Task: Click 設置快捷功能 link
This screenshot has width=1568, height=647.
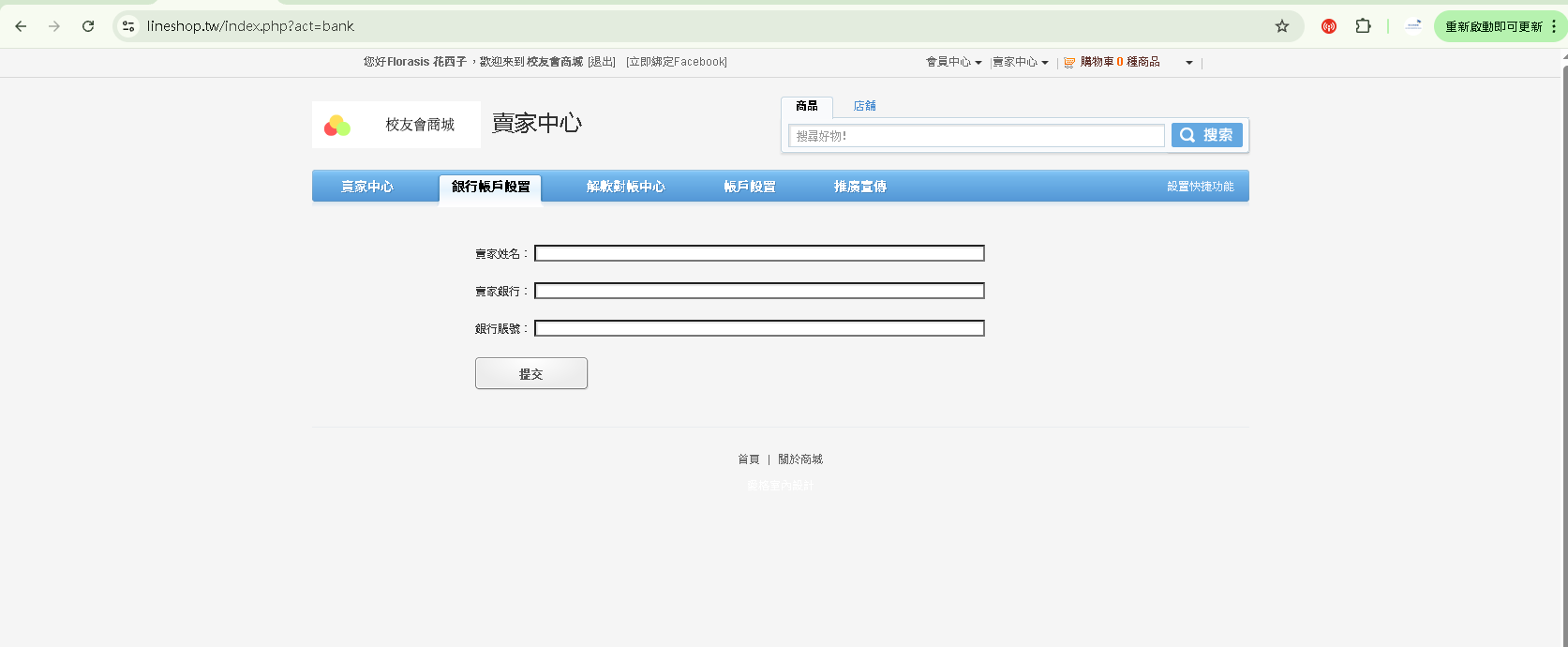Action: 1200,187
